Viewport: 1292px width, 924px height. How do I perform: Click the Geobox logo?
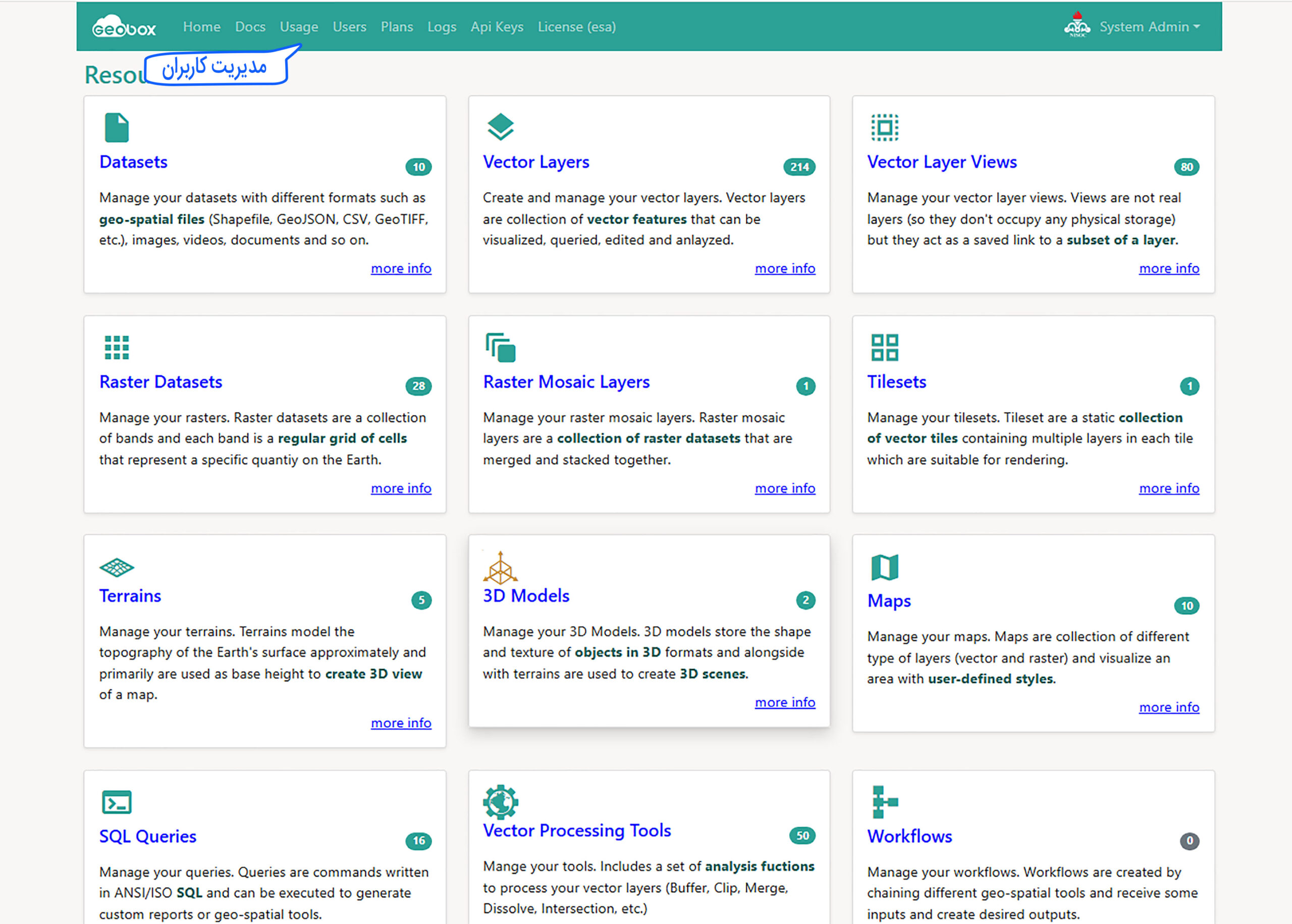(x=124, y=27)
